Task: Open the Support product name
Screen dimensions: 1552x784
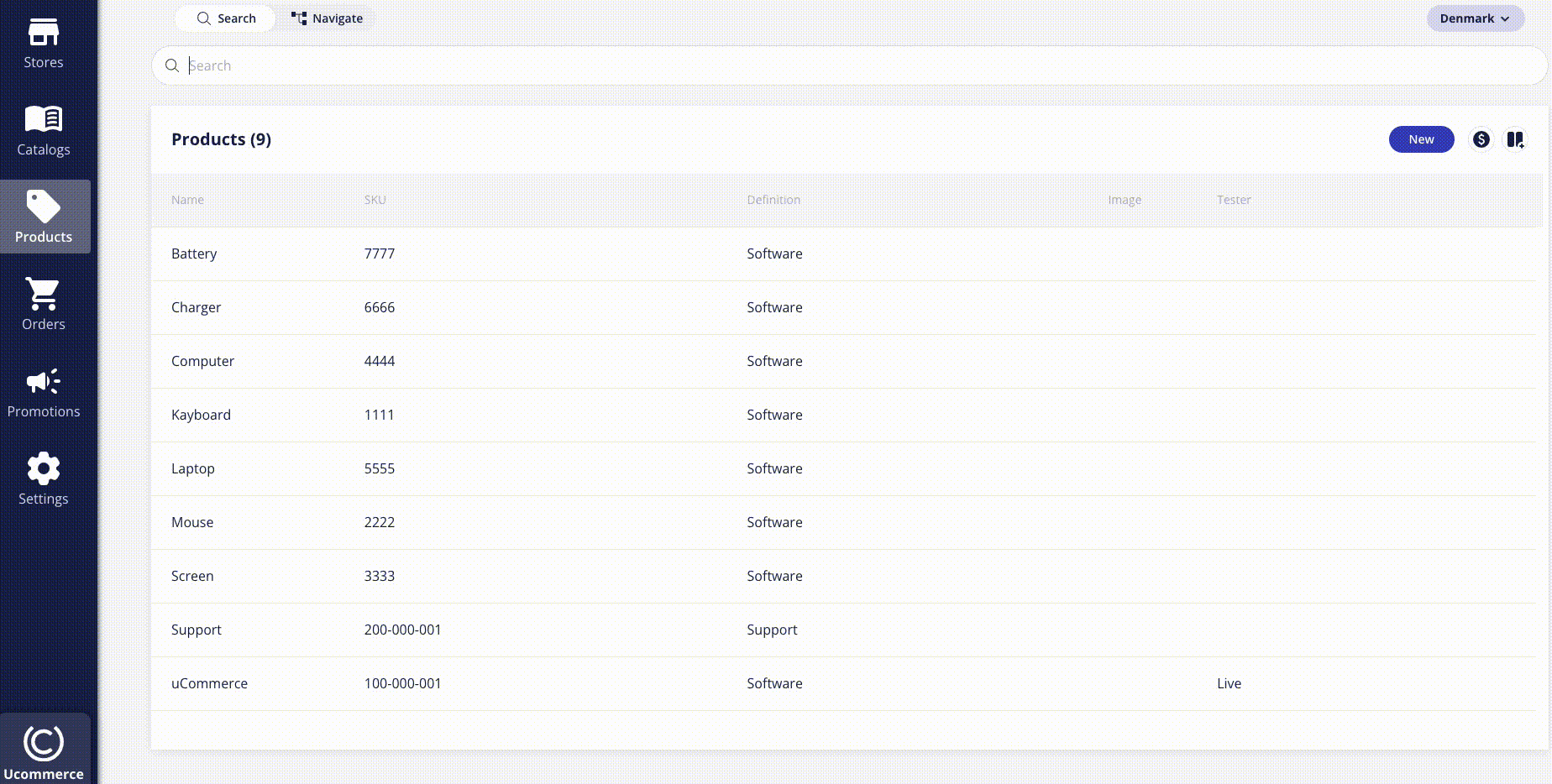Action: pyautogui.click(x=197, y=630)
